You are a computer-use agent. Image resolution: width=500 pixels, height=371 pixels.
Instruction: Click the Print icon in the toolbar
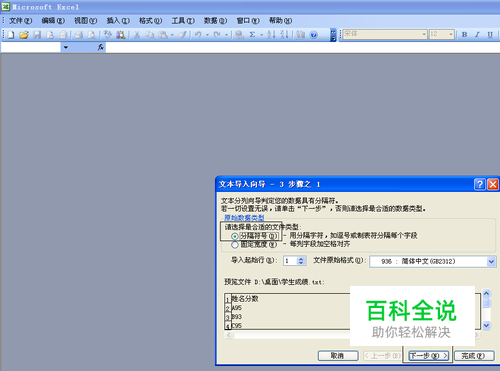pyautogui.click(x=79, y=35)
